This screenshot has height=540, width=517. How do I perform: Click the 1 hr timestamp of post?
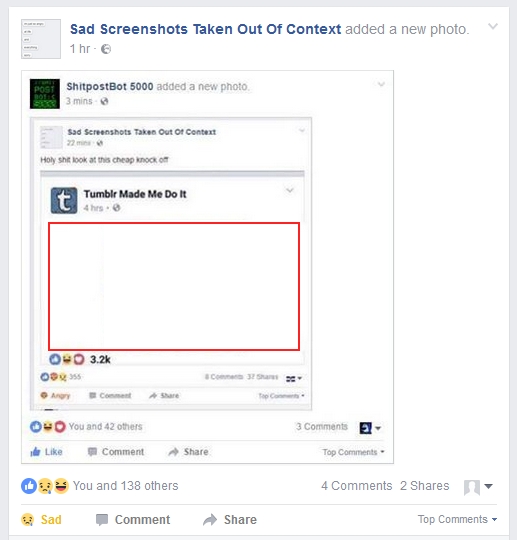80,49
